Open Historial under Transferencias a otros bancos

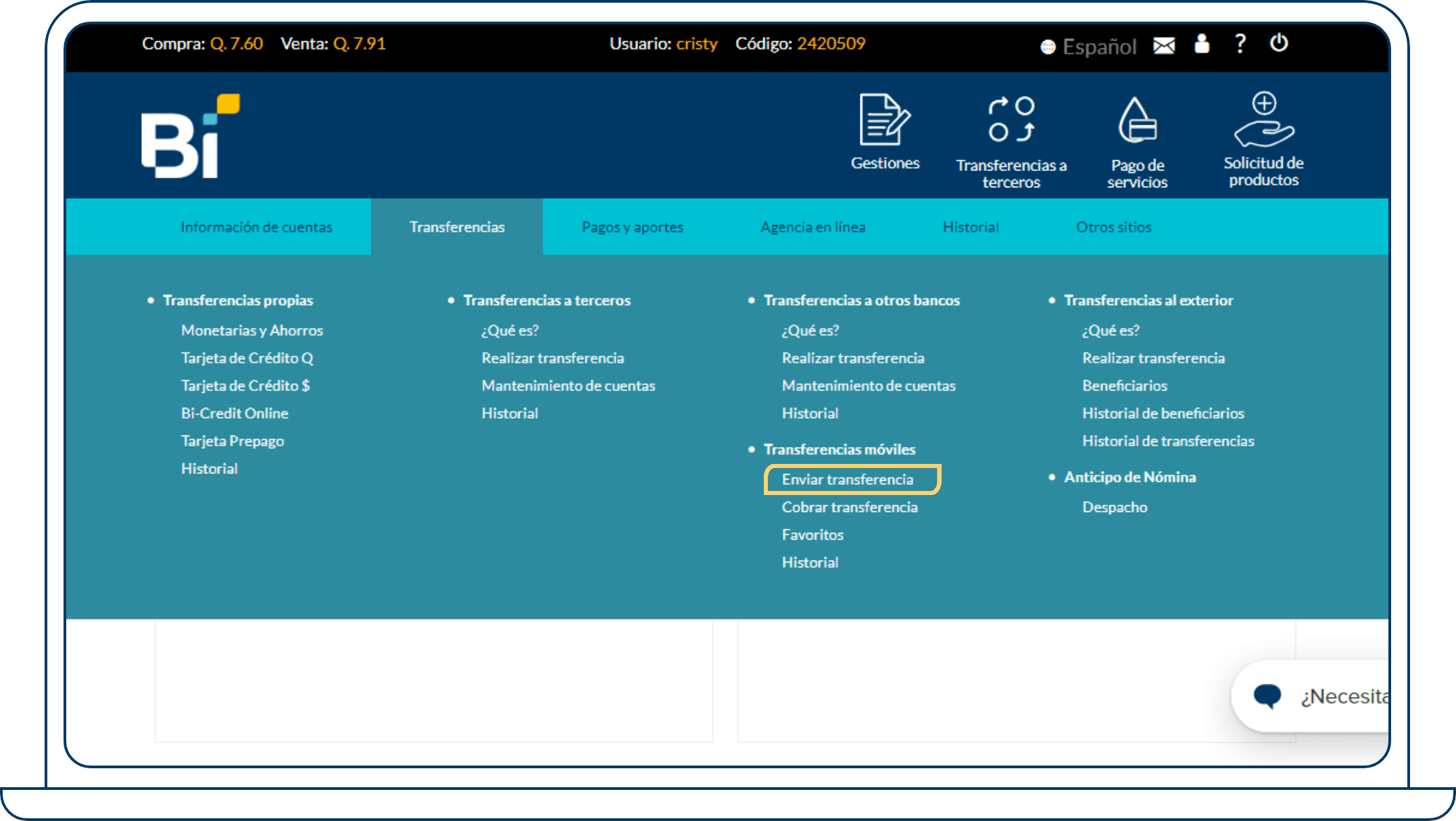click(810, 413)
